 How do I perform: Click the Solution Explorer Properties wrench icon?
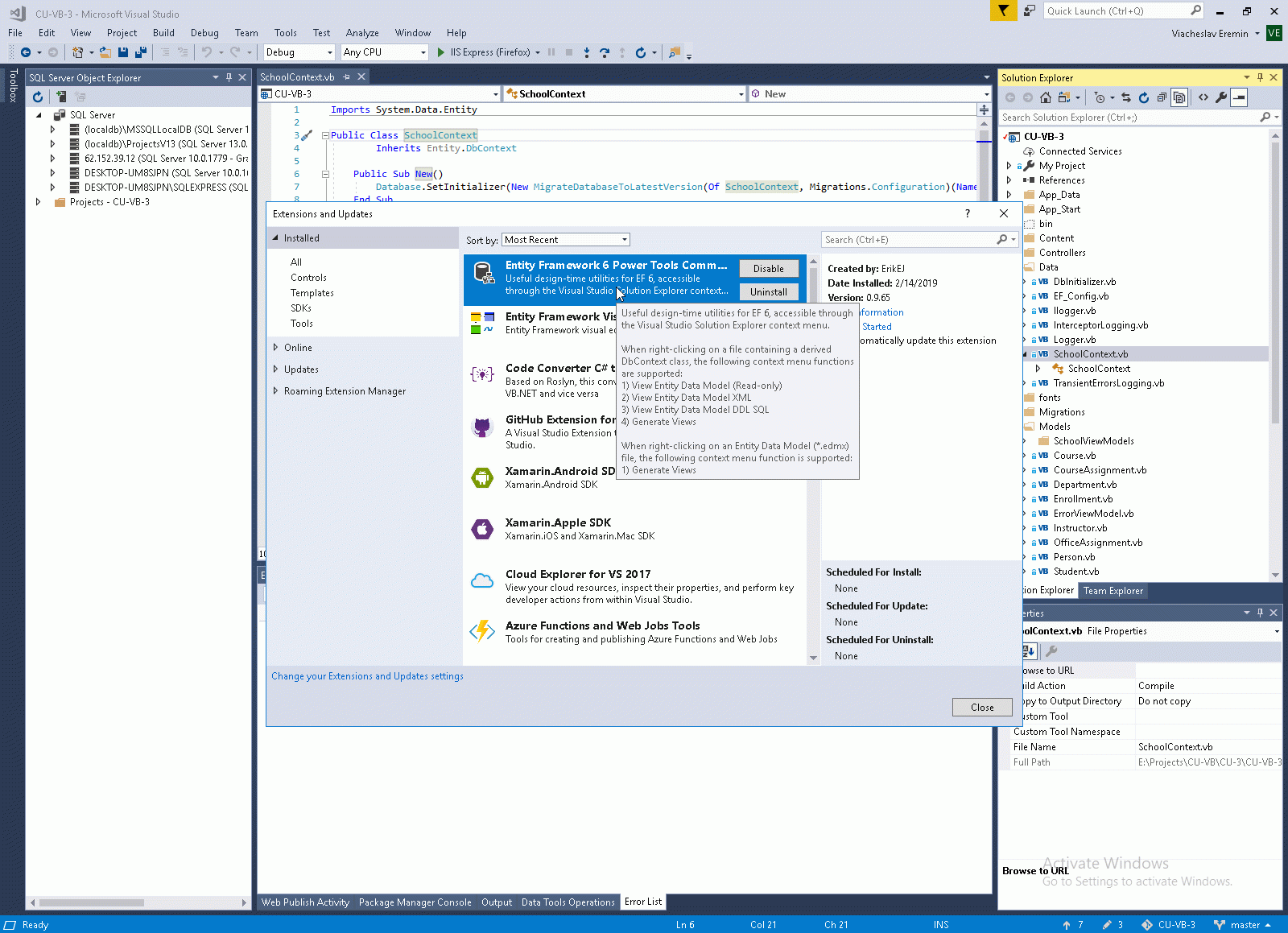[x=1221, y=97]
